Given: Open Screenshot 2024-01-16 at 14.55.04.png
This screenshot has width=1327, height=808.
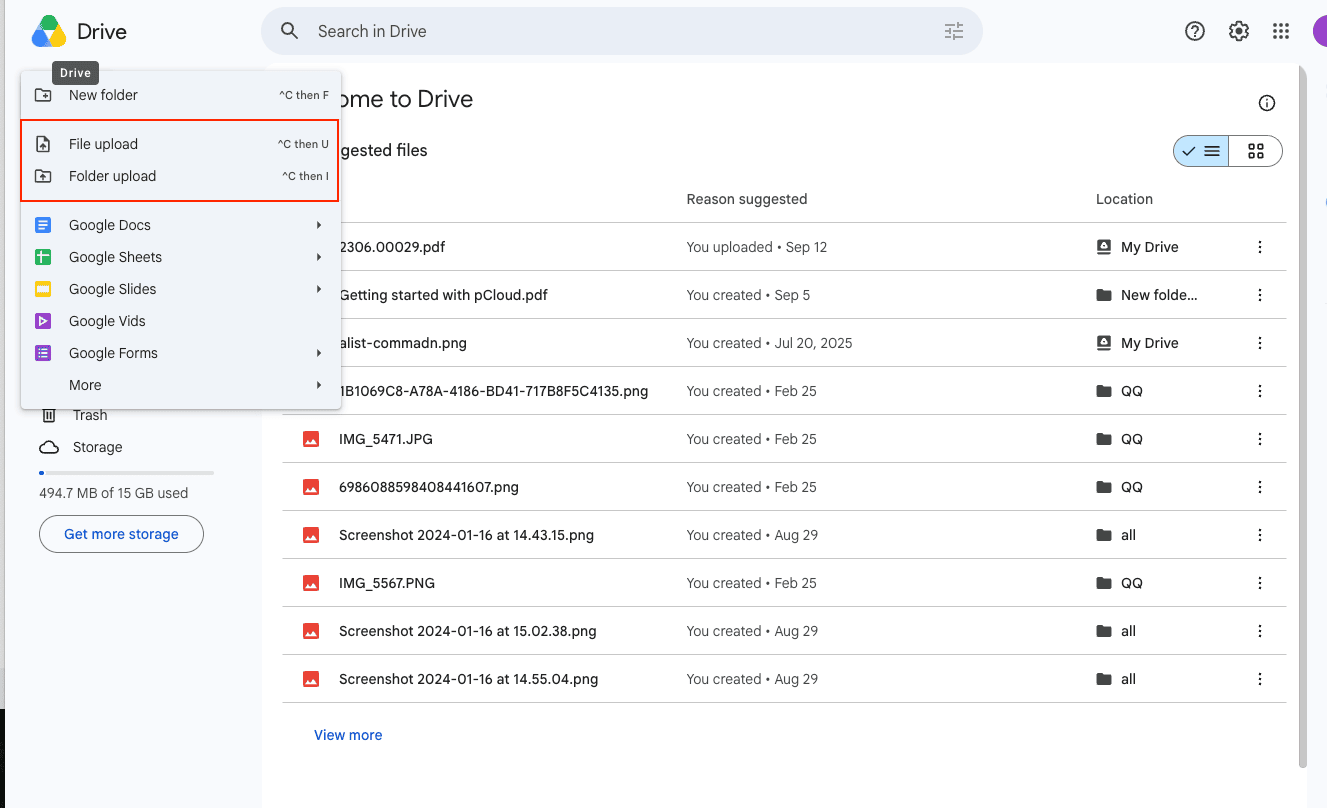Looking at the screenshot, I should (469, 679).
